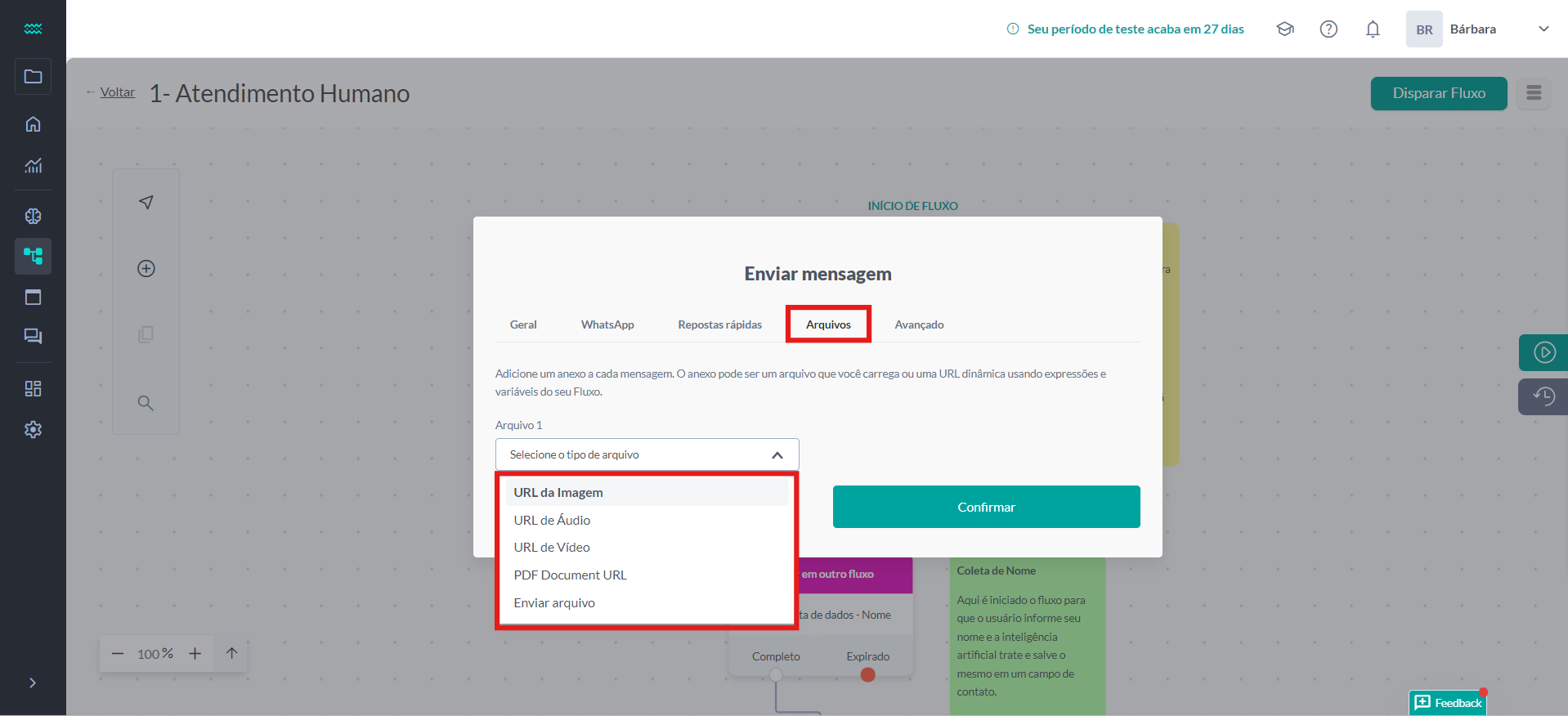Image resolution: width=1568 pixels, height=716 pixels.
Task: Open analytics chart icon in sidebar
Action: pyautogui.click(x=33, y=166)
